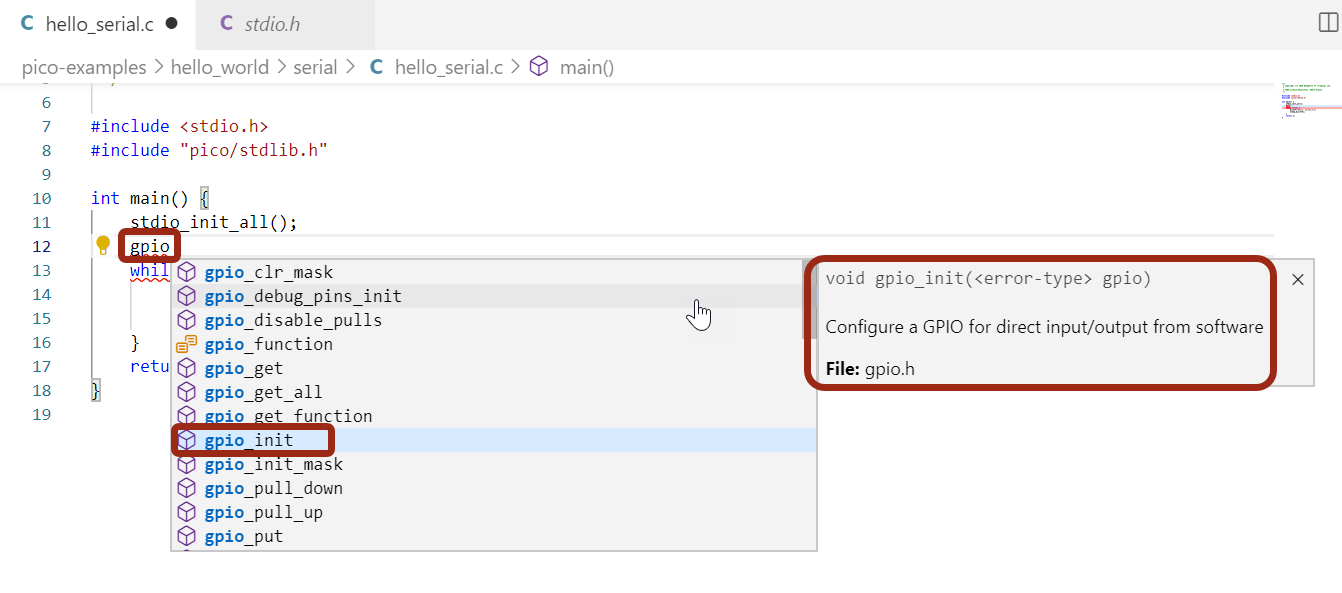Pick gpio_pull_down autocomplete suggestion
This screenshot has width=1342, height=593.
(273, 488)
